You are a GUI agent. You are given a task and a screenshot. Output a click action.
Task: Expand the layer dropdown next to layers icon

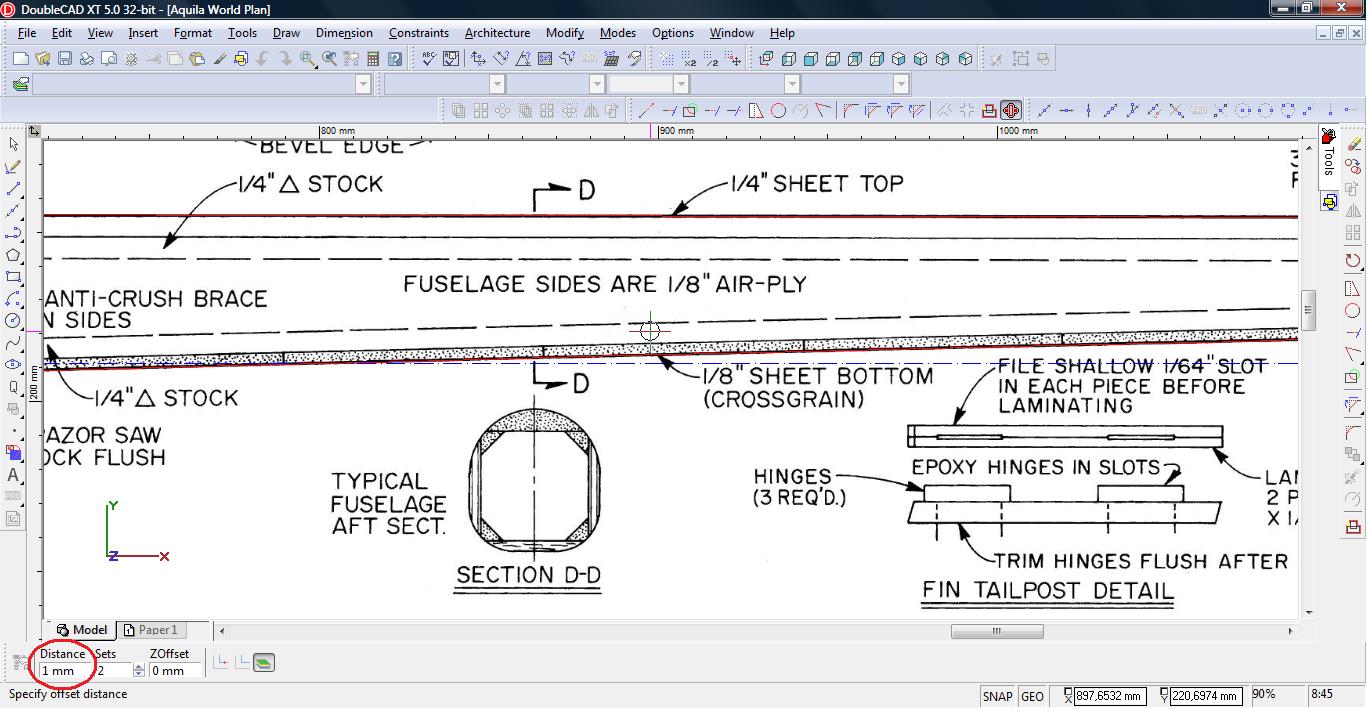[x=363, y=84]
